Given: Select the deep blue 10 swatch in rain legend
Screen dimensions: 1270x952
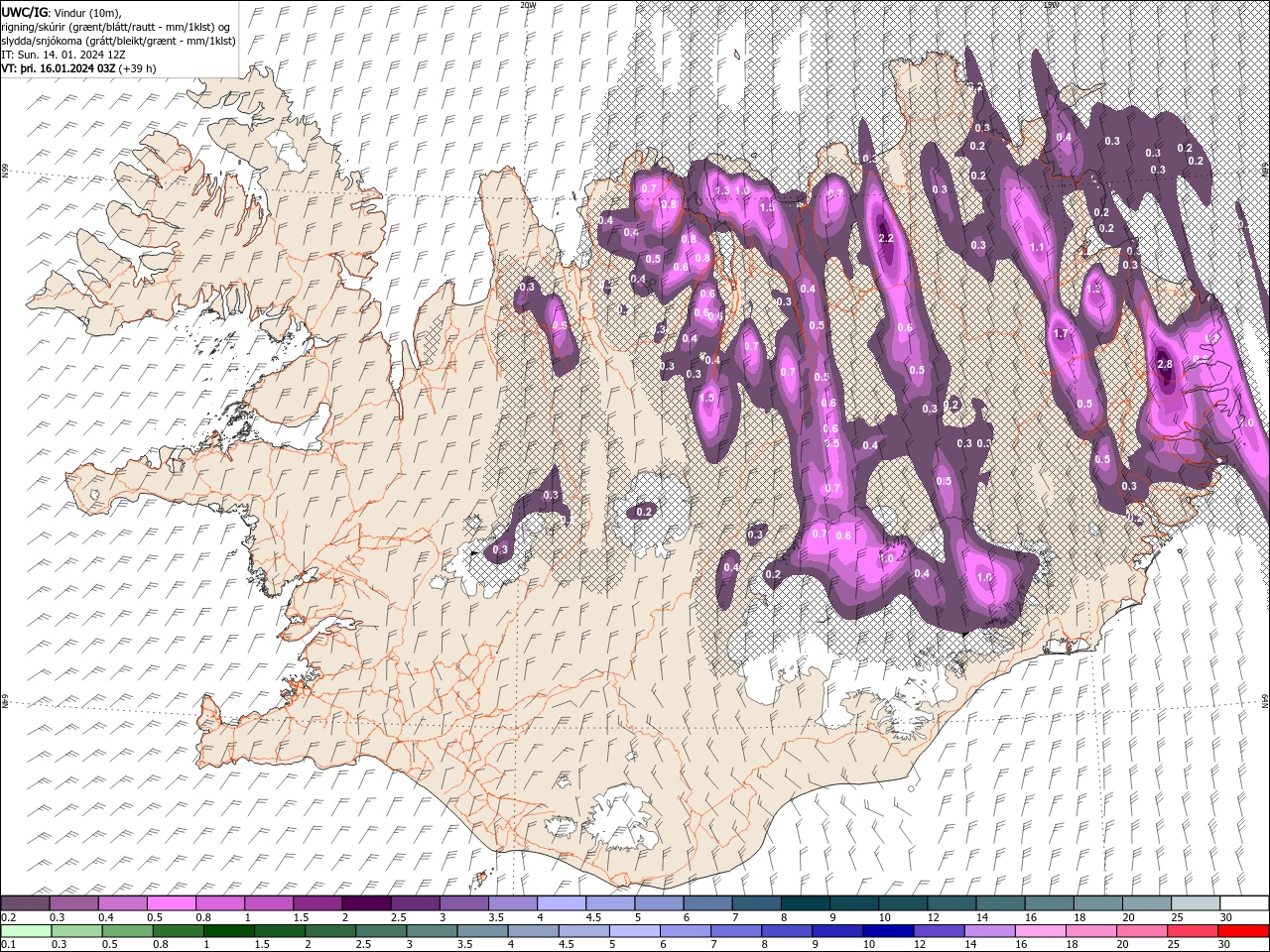Looking at the screenshot, I should tap(888, 931).
